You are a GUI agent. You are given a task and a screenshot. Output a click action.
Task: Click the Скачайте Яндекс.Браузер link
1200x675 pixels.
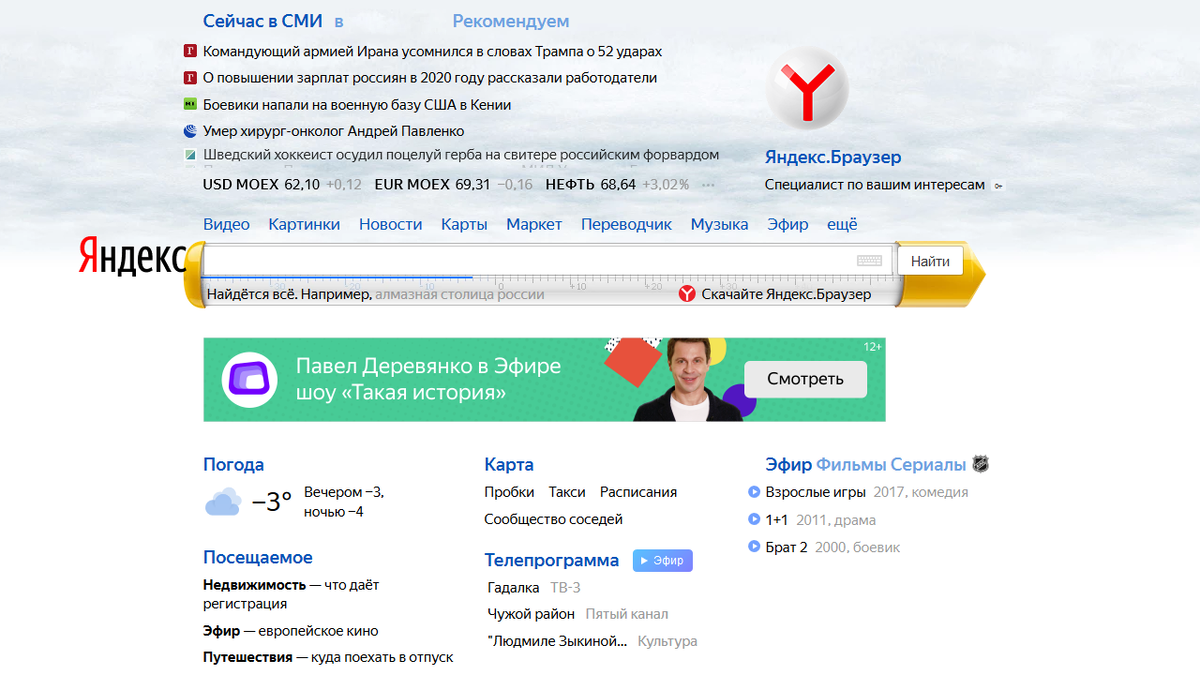tap(786, 294)
